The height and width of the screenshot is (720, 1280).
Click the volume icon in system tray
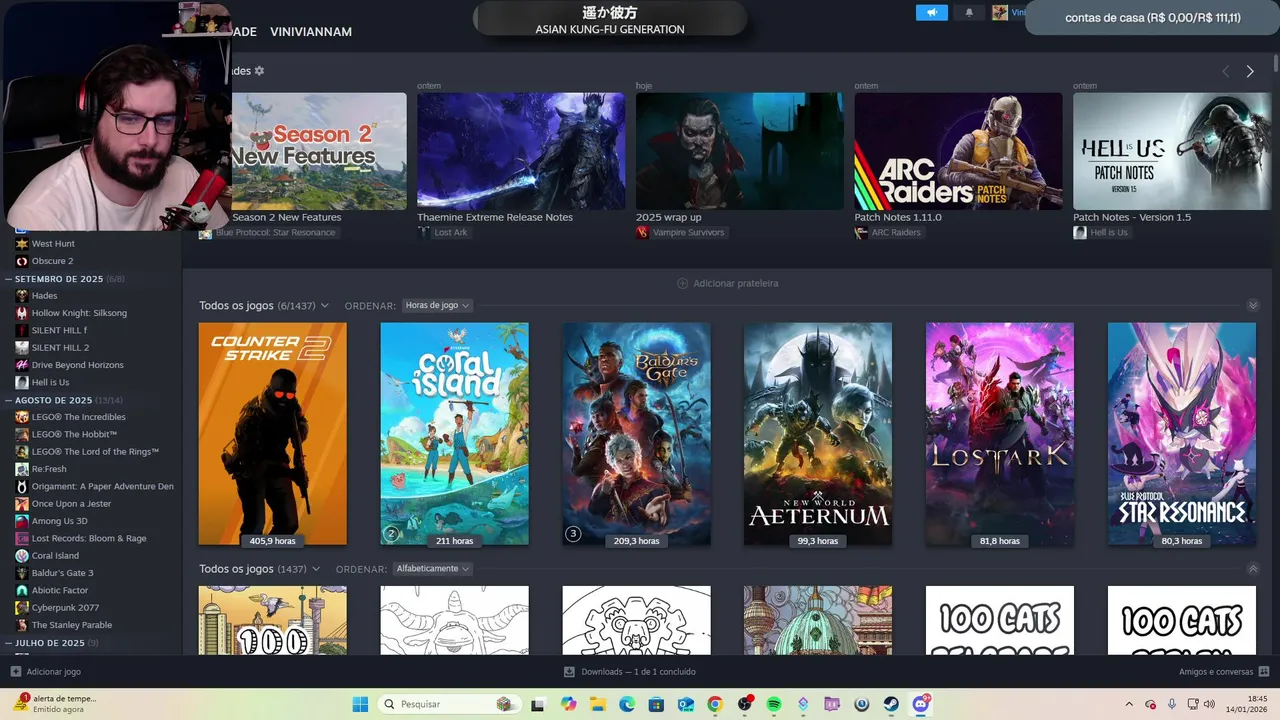1209,704
